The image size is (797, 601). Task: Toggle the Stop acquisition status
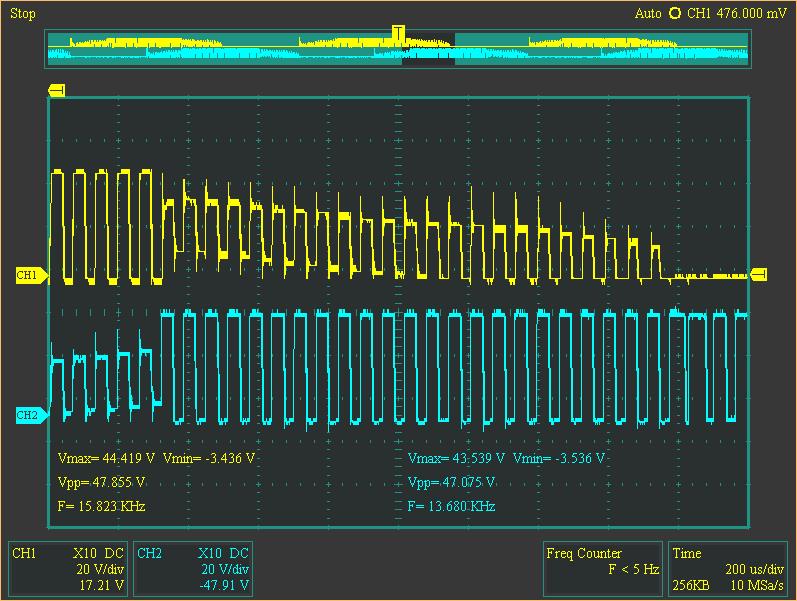(x=21, y=13)
